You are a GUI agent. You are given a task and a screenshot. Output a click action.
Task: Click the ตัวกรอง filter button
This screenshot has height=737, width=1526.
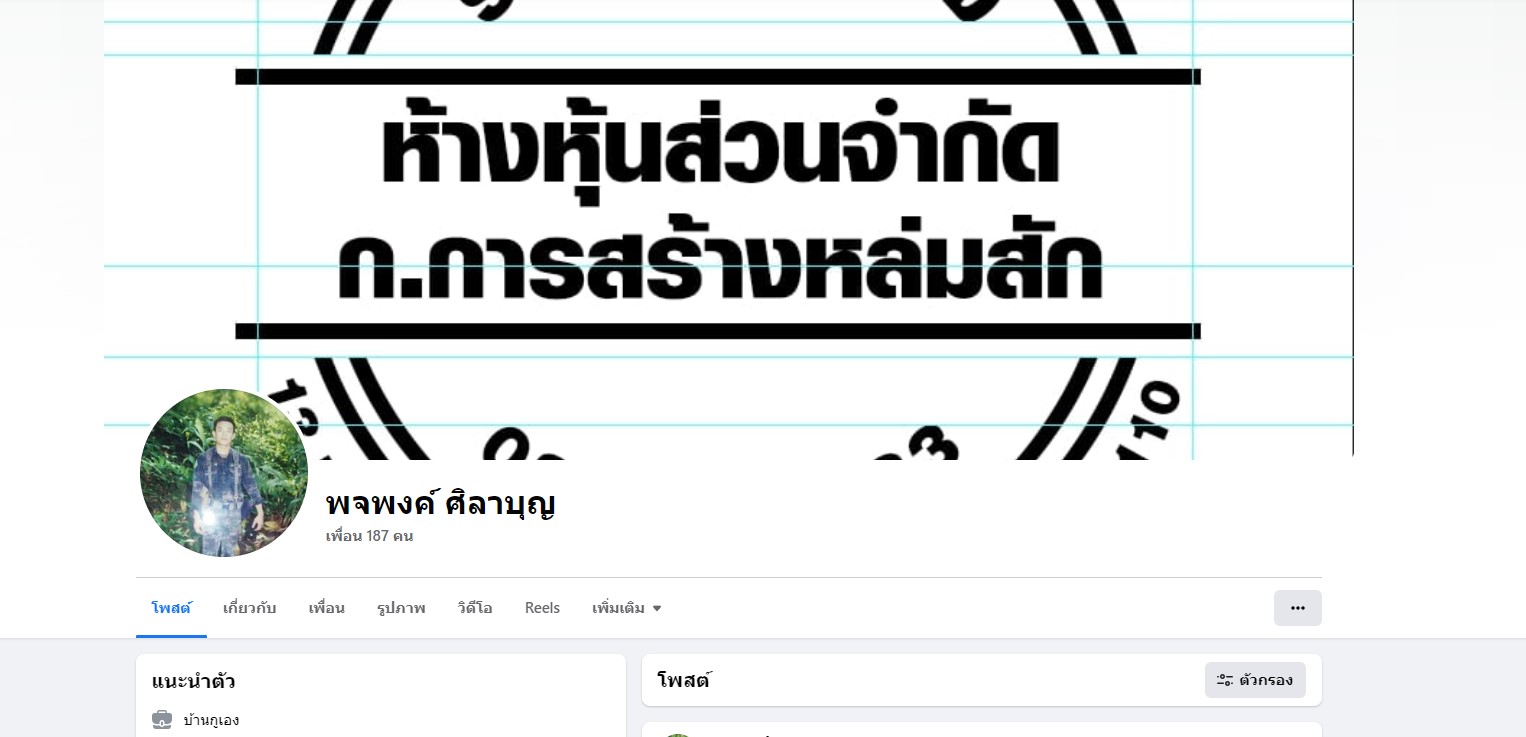[x=1255, y=680]
